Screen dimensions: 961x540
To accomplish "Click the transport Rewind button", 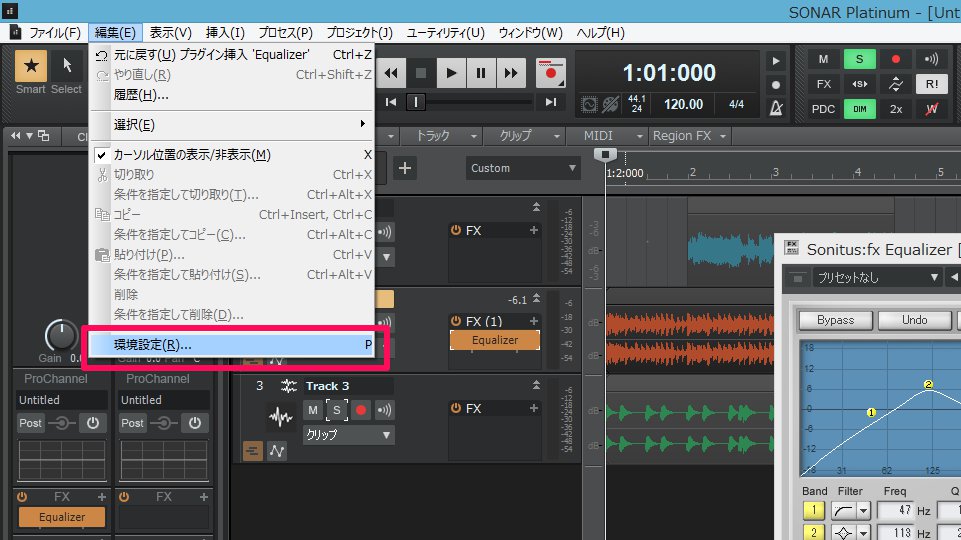I will click(x=391, y=73).
